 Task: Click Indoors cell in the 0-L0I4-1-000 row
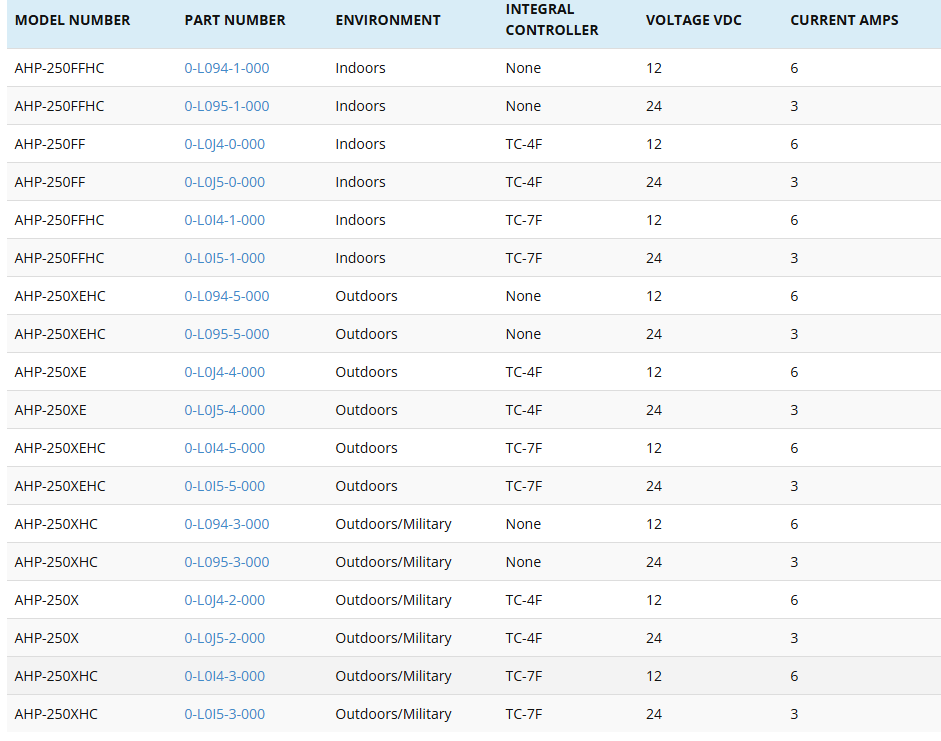[x=360, y=220]
